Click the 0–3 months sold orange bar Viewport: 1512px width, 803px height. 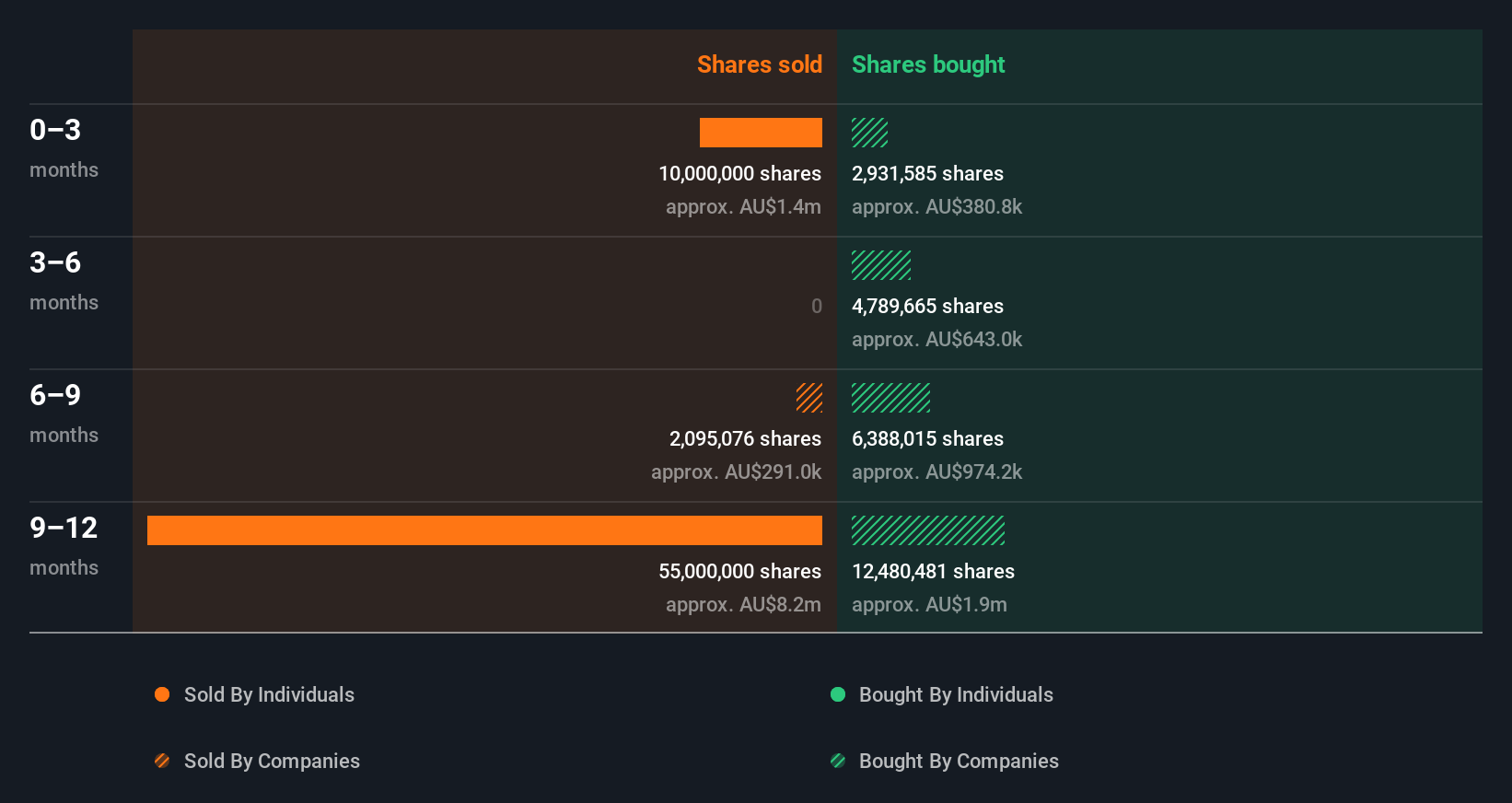point(761,133)
